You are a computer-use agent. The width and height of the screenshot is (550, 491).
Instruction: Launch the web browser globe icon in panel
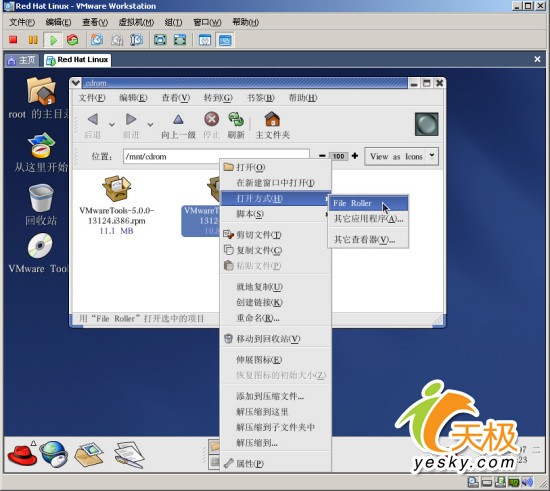tap(54, 454)
